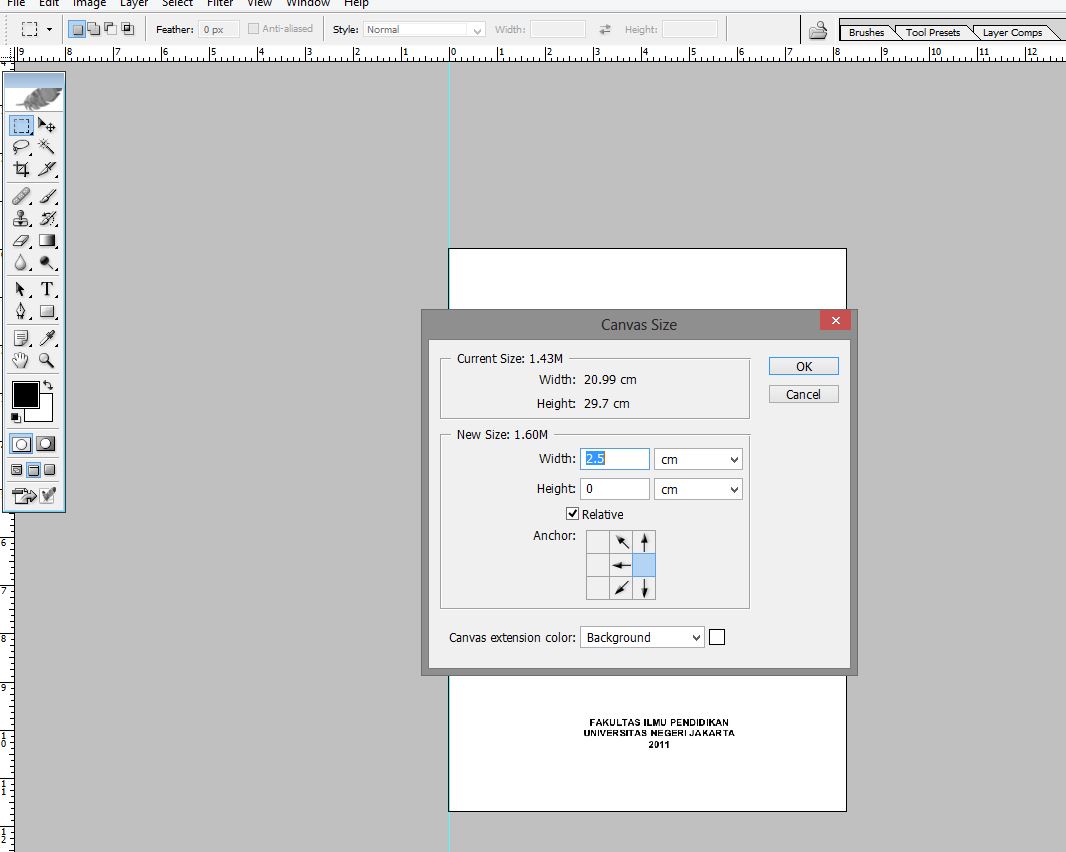Select the Eraser tool

(x=20, y=240)
